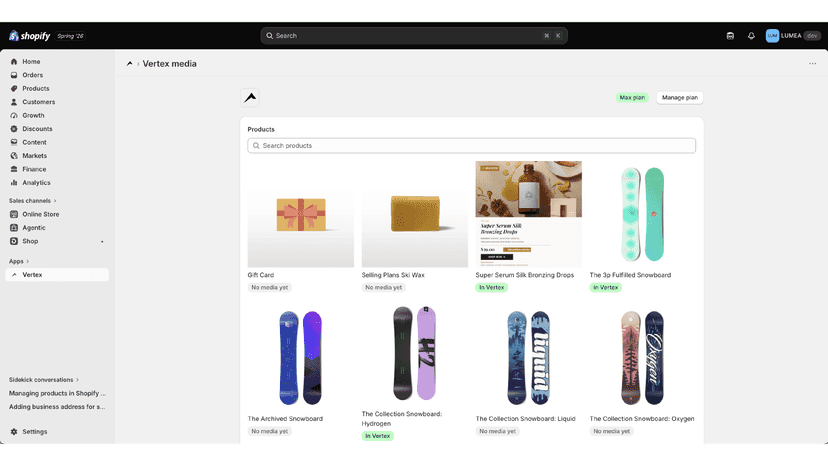Click 'No media yet' under Oxygen snowboard
The height and width of the screenshot is (466, 828).
click(611, 431)
